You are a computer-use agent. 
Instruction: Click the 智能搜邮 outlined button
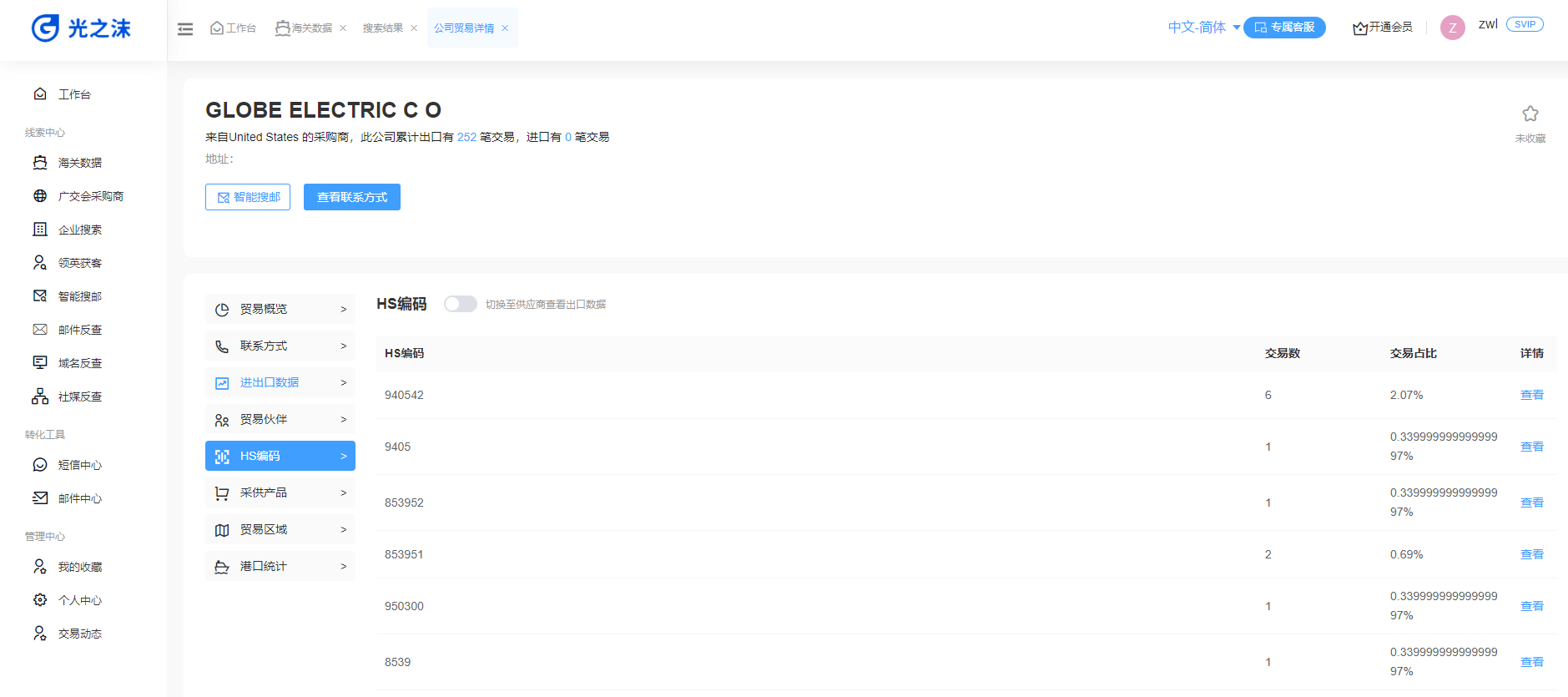coord(248,197)
